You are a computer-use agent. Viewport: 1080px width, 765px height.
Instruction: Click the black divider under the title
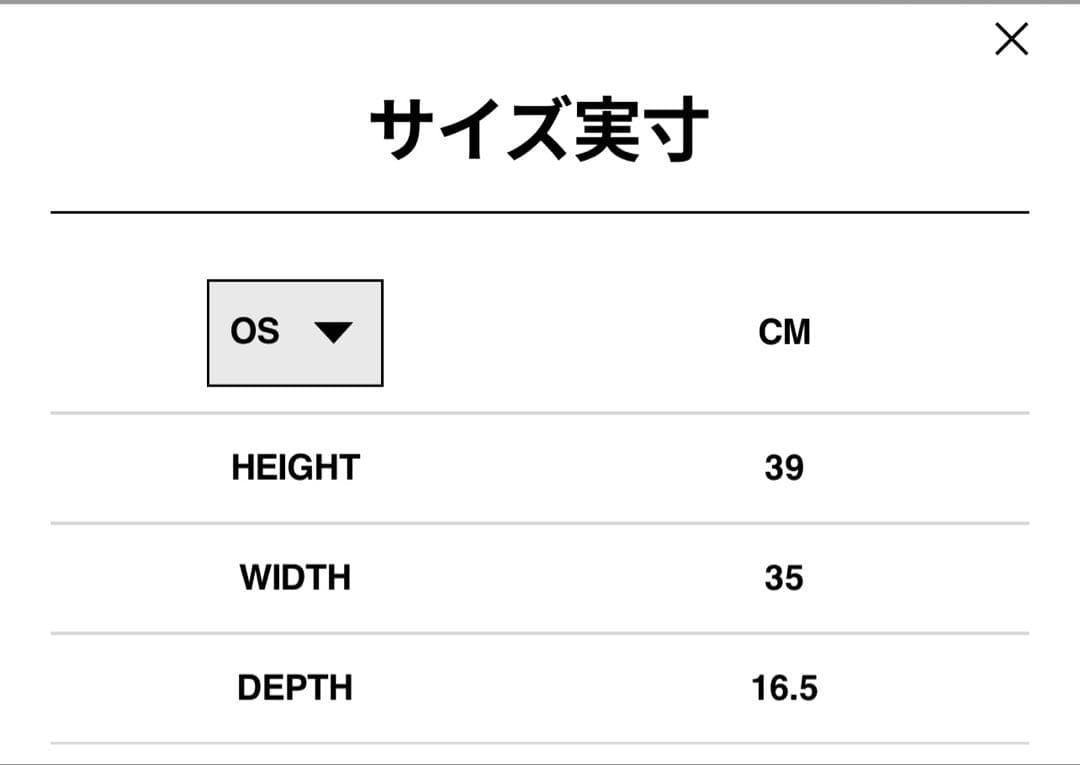[x=540, y=212]
